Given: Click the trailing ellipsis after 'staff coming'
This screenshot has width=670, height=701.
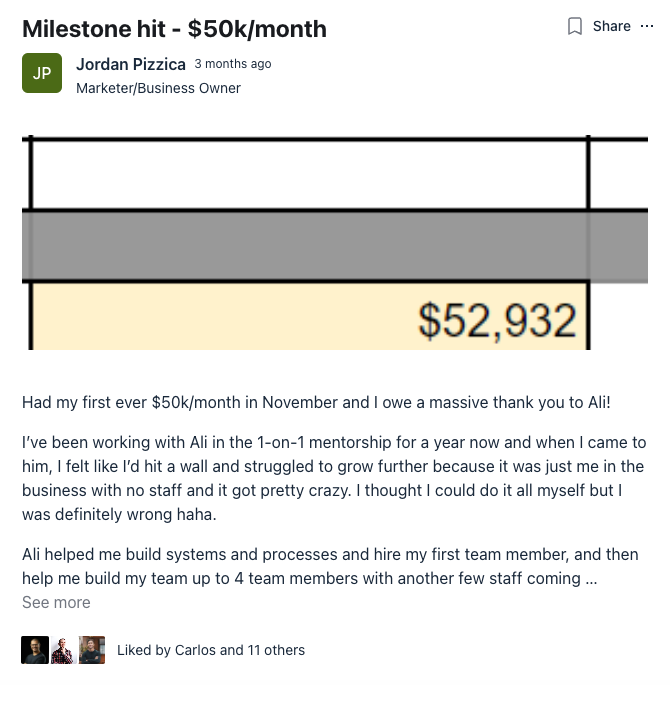Looking at the screenshot, I should (591, 579).
